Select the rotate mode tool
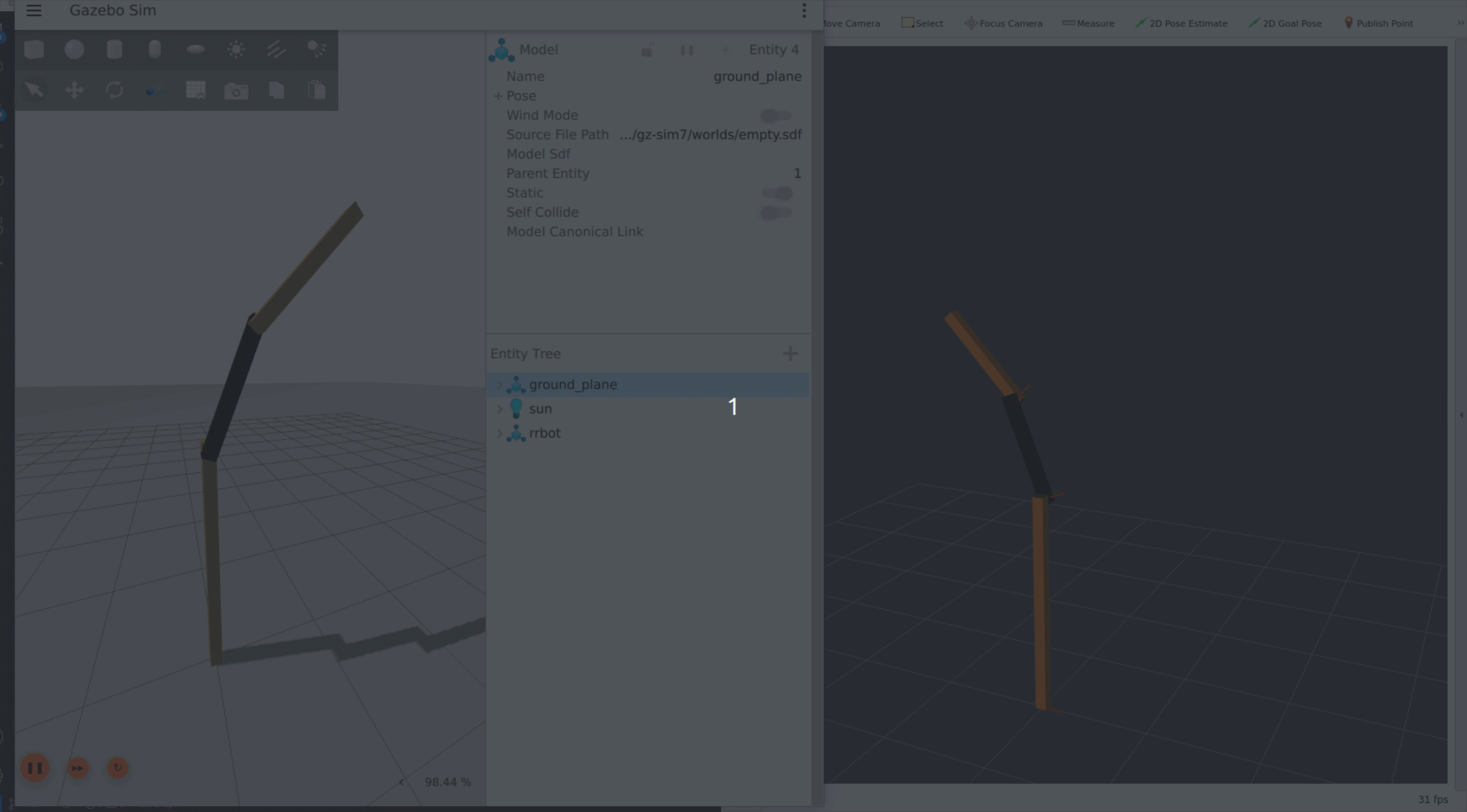The width and height of the screenshot is (1467, 812). tap(114, 90)
